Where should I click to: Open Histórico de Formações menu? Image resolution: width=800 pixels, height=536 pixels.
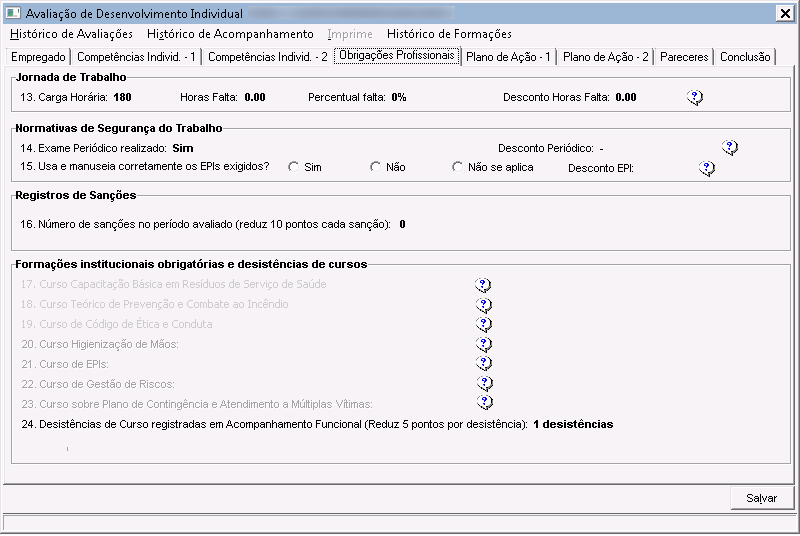coord(449,34)
